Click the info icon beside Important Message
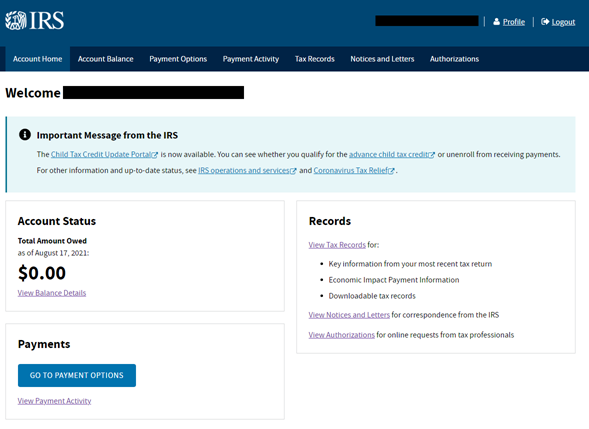The image size is (589, 429). [25, 134]
